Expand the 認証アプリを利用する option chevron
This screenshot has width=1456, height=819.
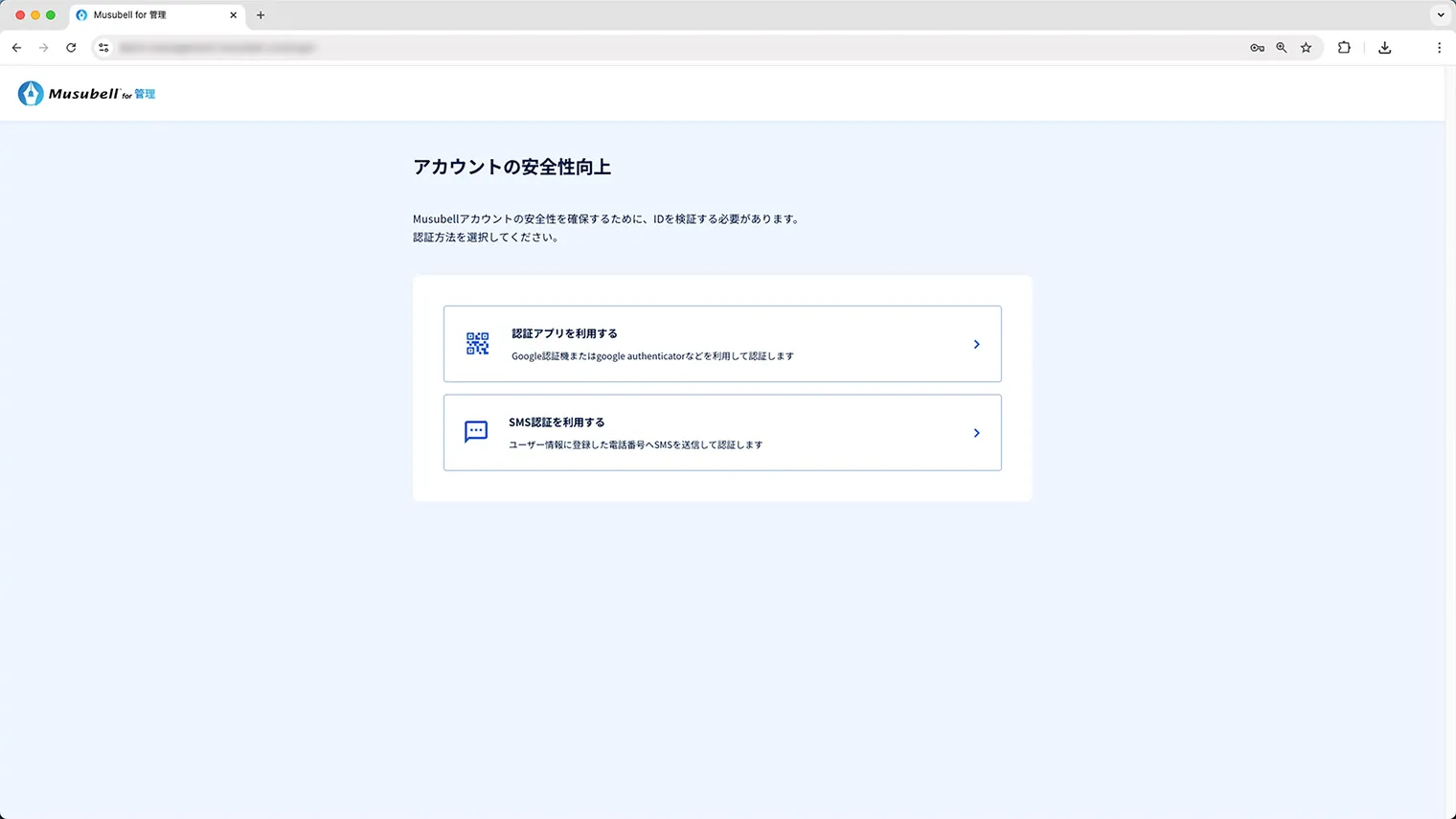click(976, 343)
